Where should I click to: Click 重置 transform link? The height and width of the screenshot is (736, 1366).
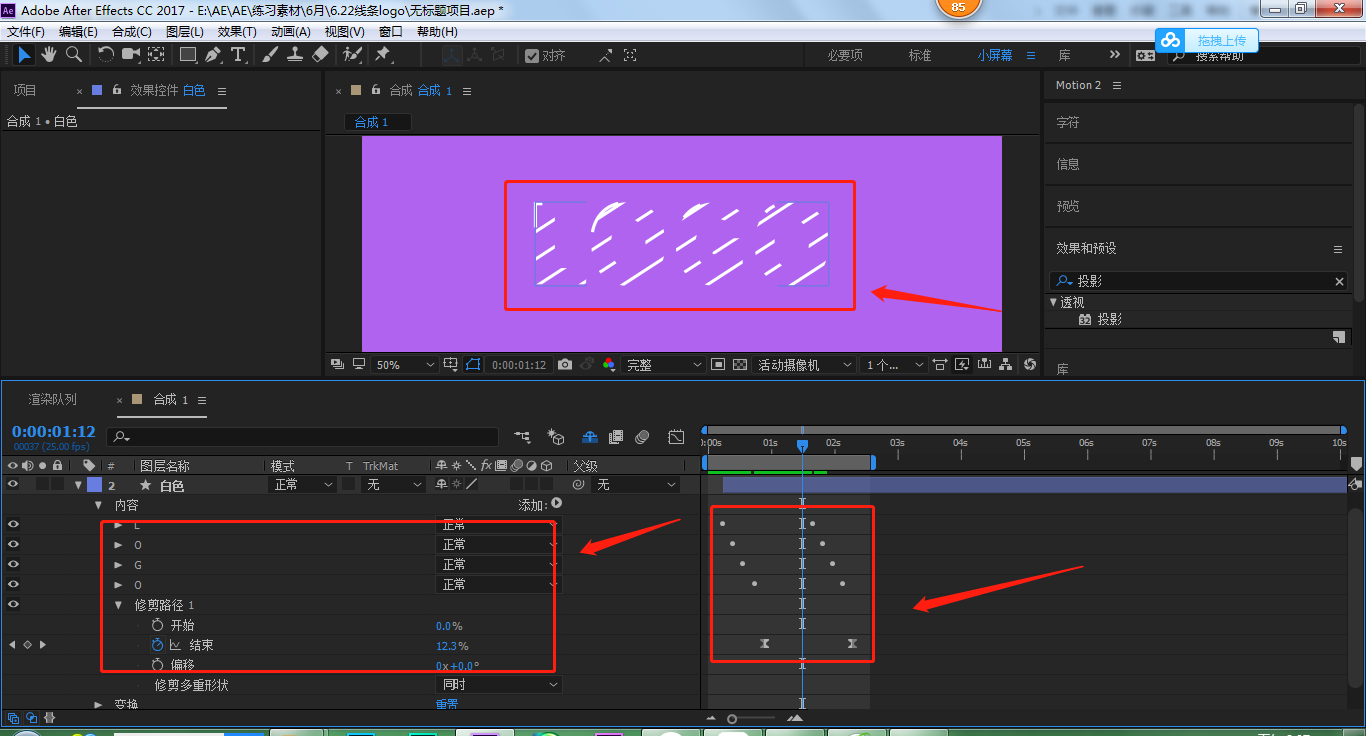447,704
